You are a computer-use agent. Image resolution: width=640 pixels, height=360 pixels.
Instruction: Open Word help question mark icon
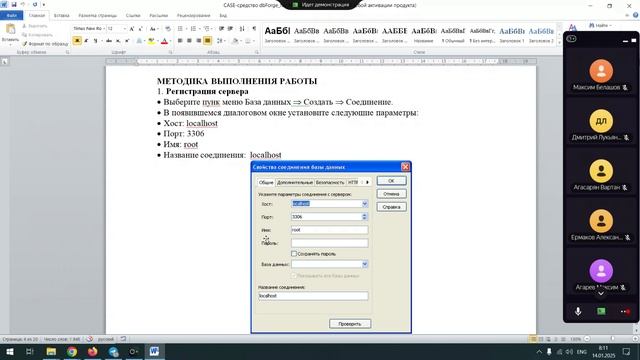(x=636, y=15)
